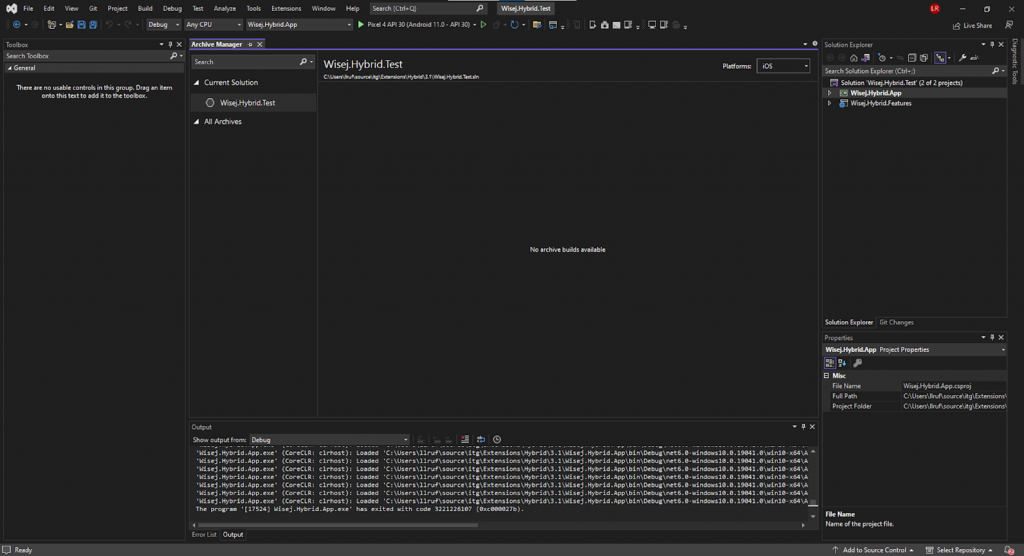Click the Open File folder icon in toolbar

(69, 25)
